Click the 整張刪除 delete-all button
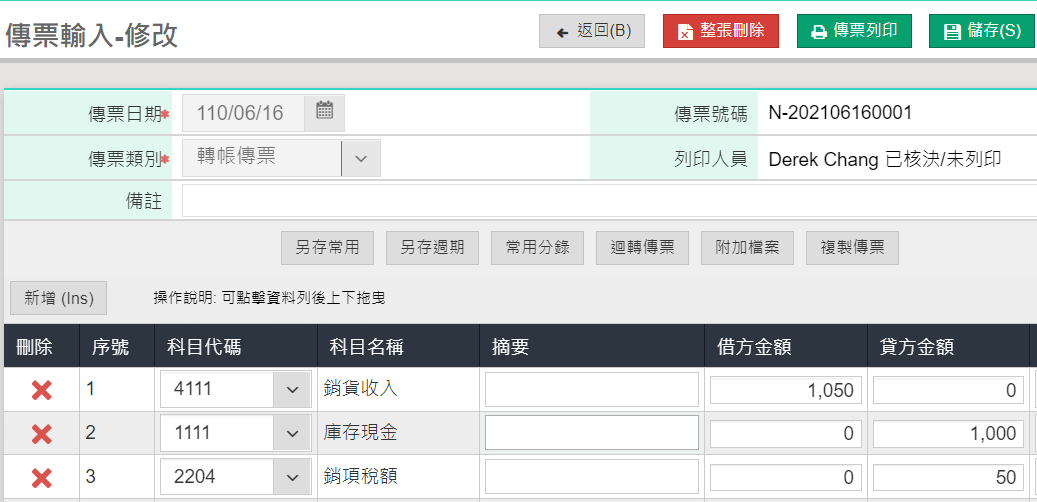The image size is (1037, 502). pos(720,31)
